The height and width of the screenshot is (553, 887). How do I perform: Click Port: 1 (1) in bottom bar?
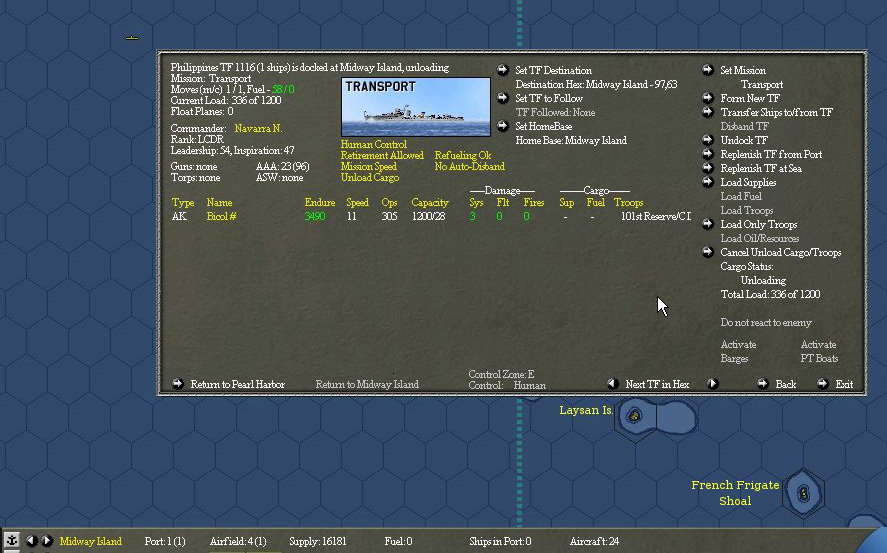tap(165, 541)
